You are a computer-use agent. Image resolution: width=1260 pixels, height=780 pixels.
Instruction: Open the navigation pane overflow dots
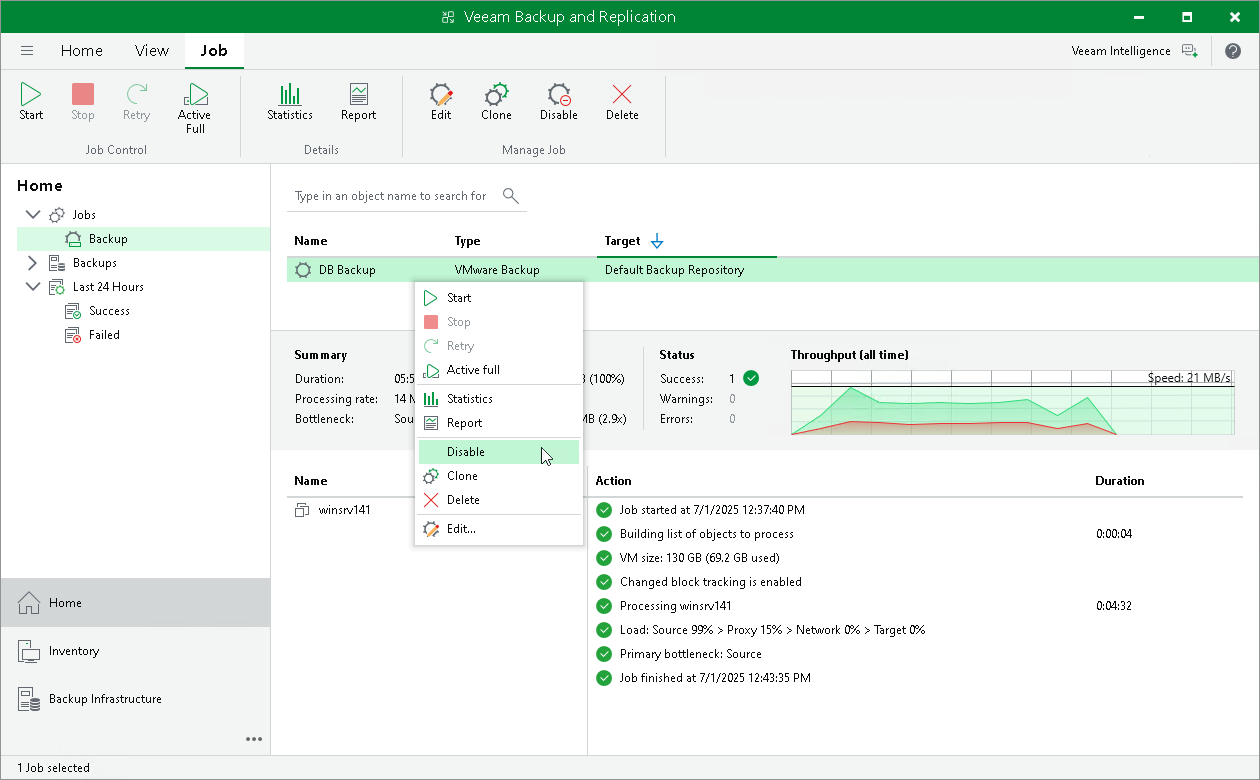click(254, 739)
